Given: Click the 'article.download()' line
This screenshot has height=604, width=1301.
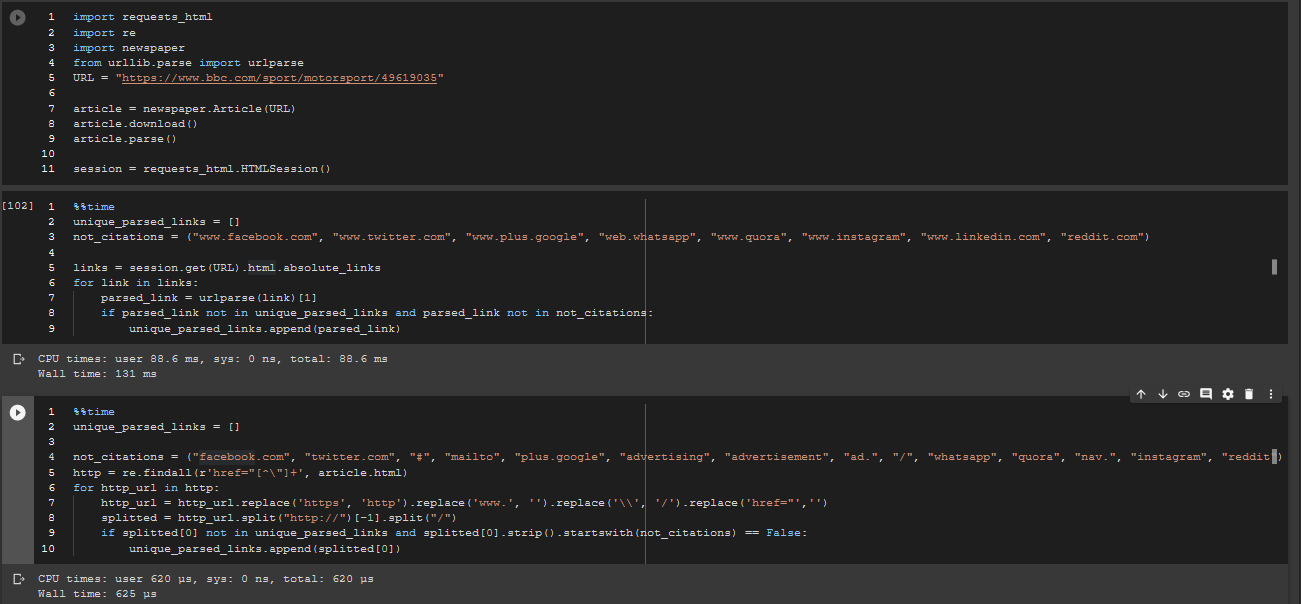Looking at the screenshot, I should 136,124.
